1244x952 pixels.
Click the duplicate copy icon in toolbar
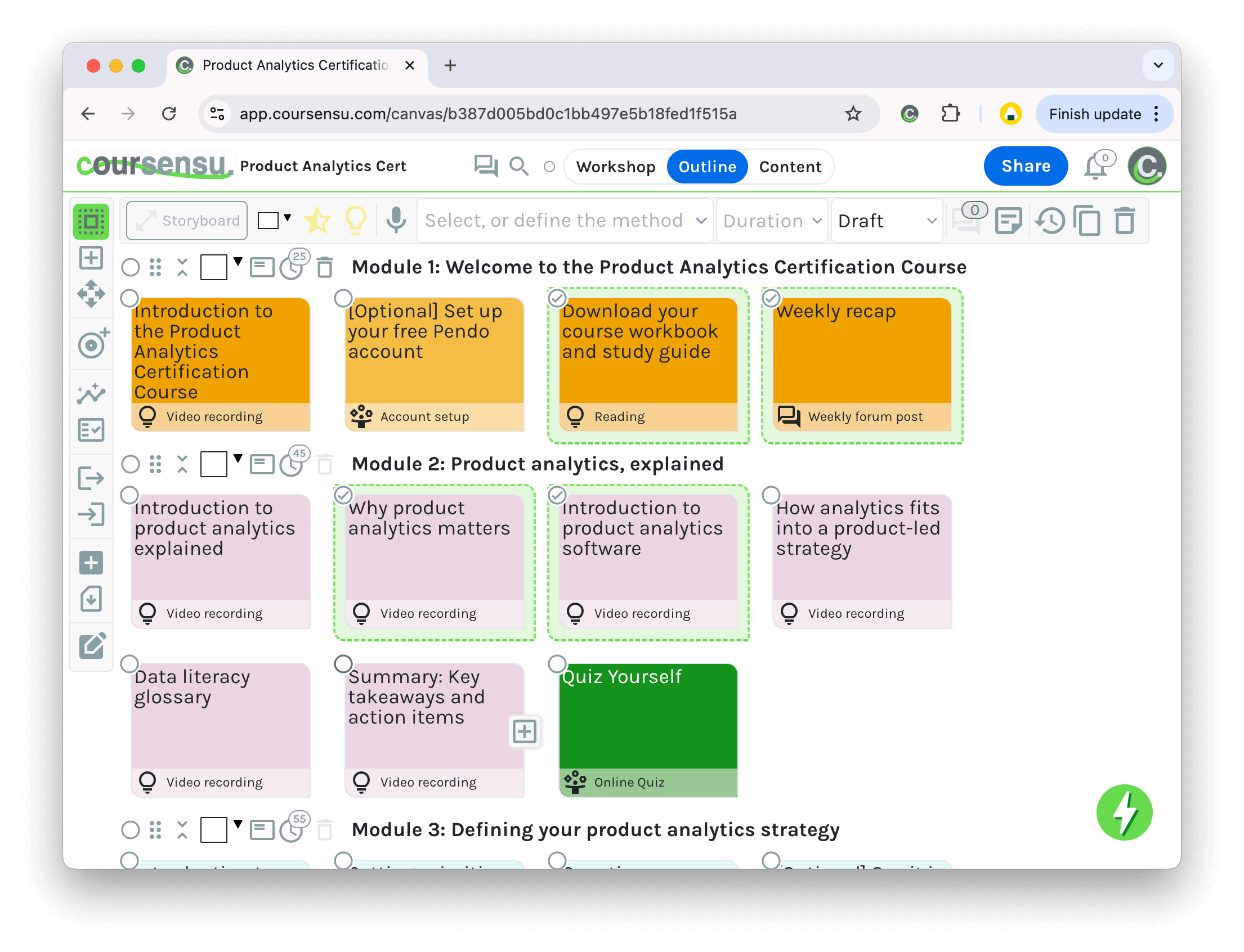click(x=1086, y=221)
